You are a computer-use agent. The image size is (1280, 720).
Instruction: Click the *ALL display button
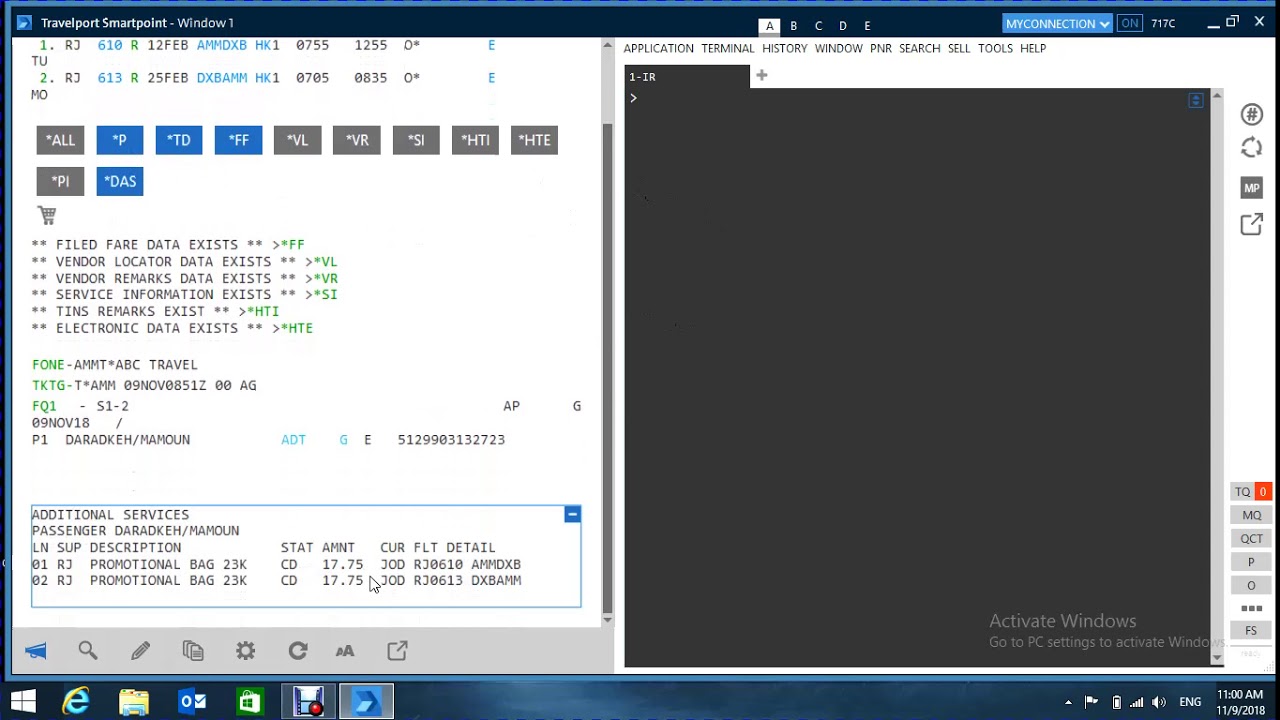(x=60, y=140)
